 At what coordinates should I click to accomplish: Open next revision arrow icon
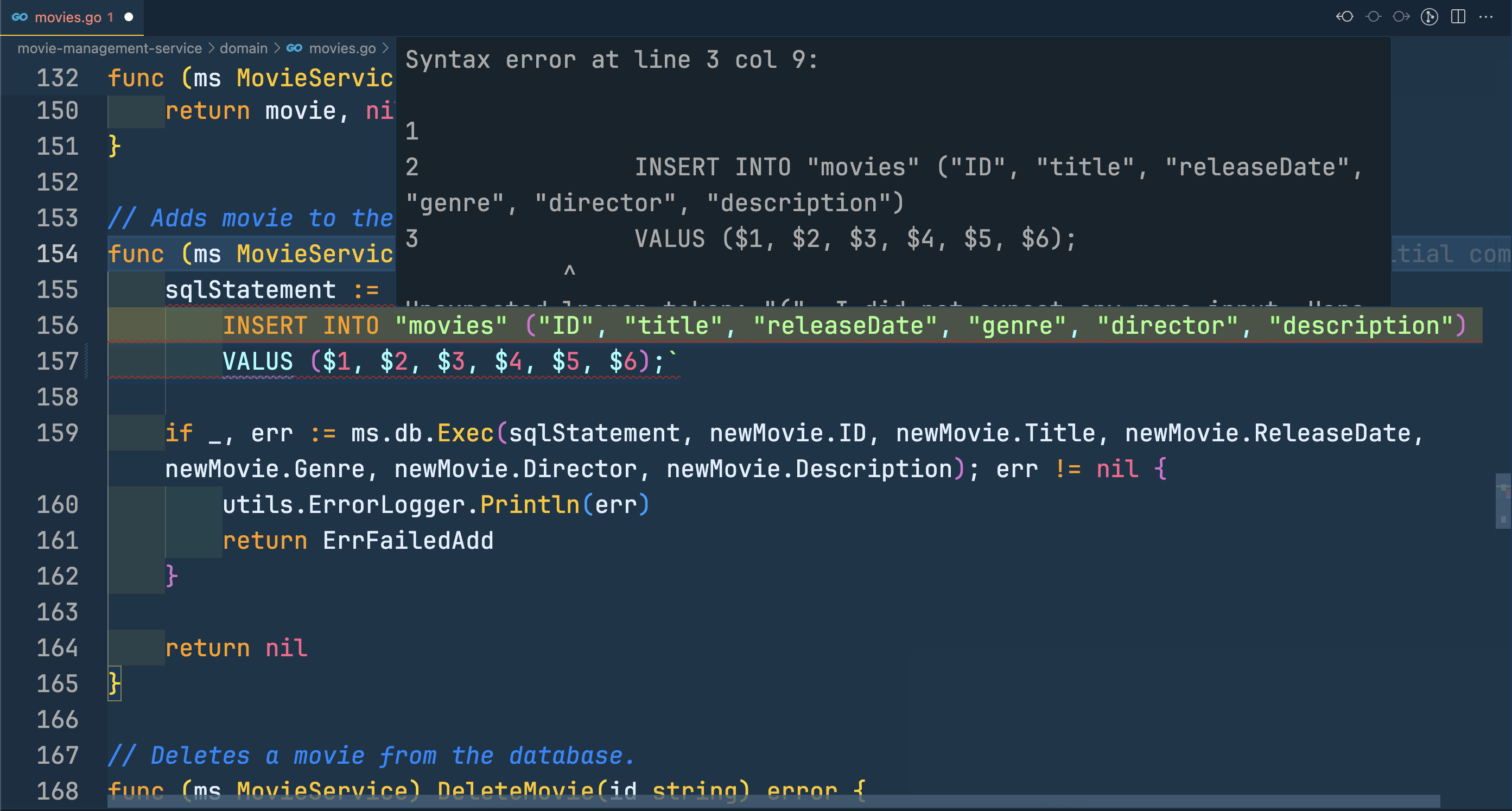(1401, 16)
